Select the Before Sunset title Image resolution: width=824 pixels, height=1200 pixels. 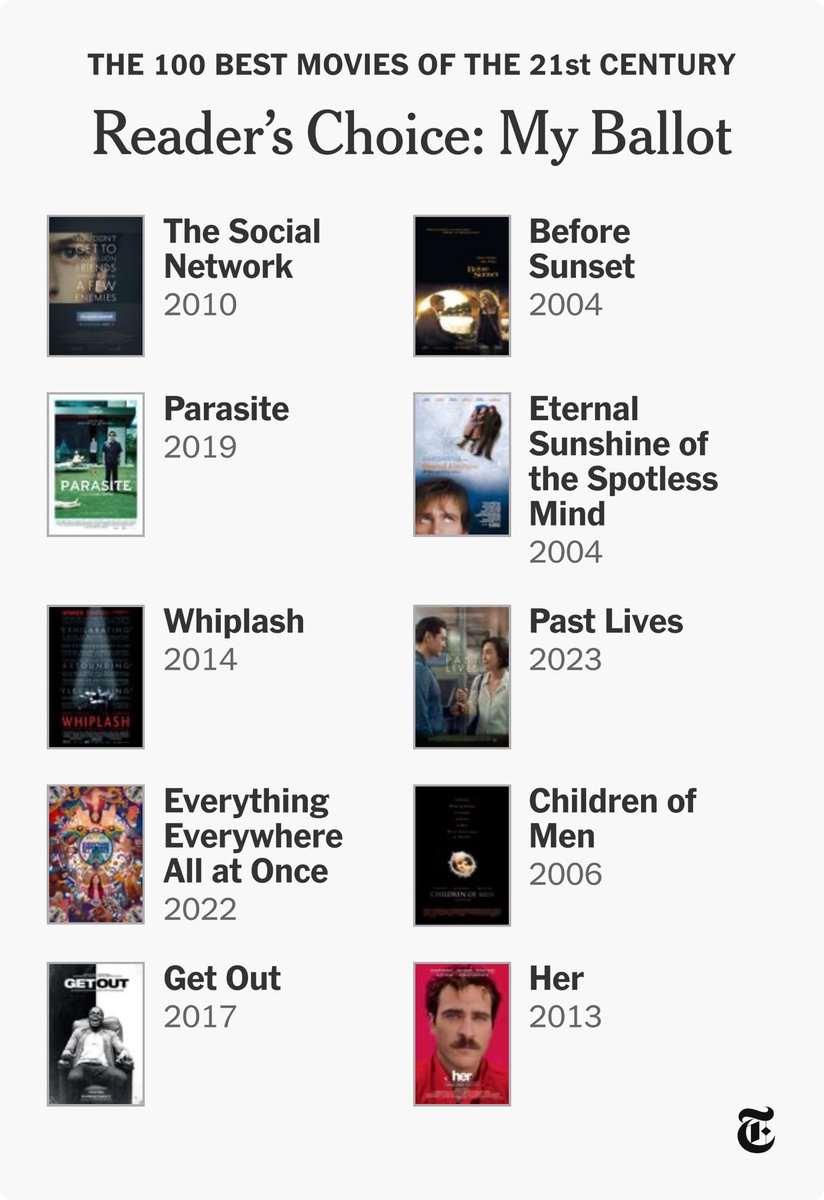point(582,249)
